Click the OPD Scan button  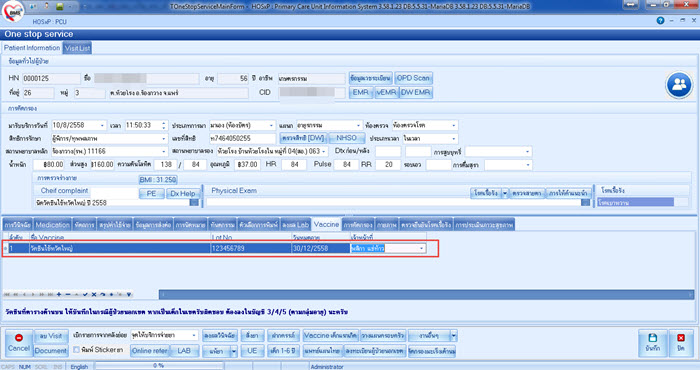(413, 78)
